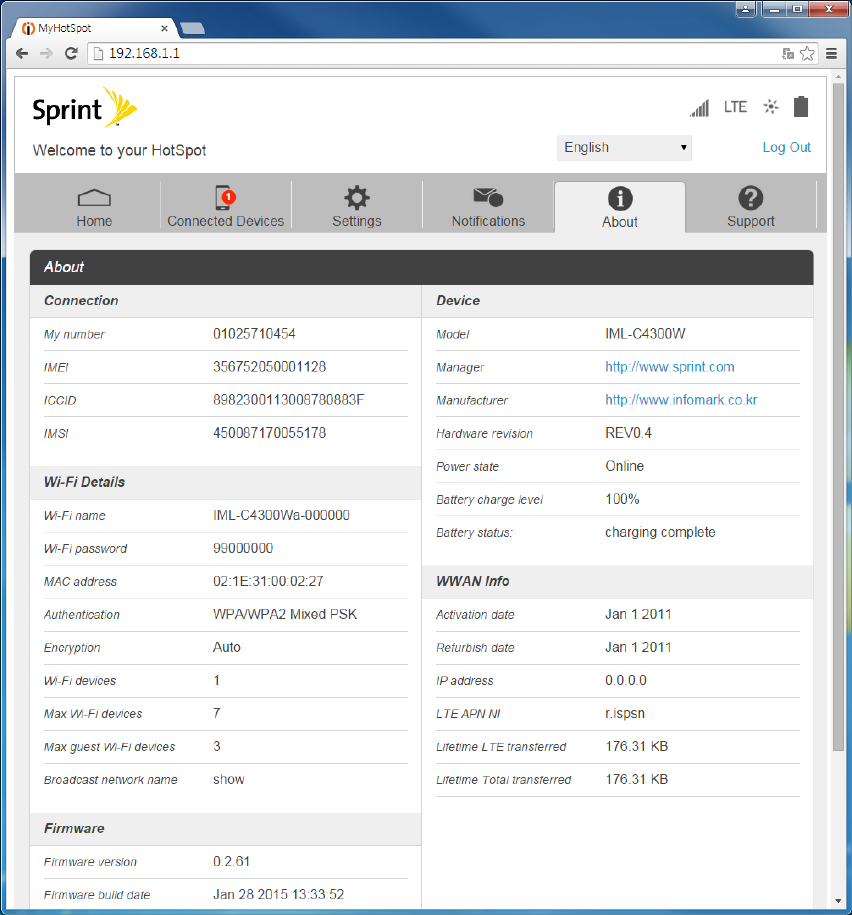
Task: Reload the page with refresh icon
Action: (x=71, y=54)
